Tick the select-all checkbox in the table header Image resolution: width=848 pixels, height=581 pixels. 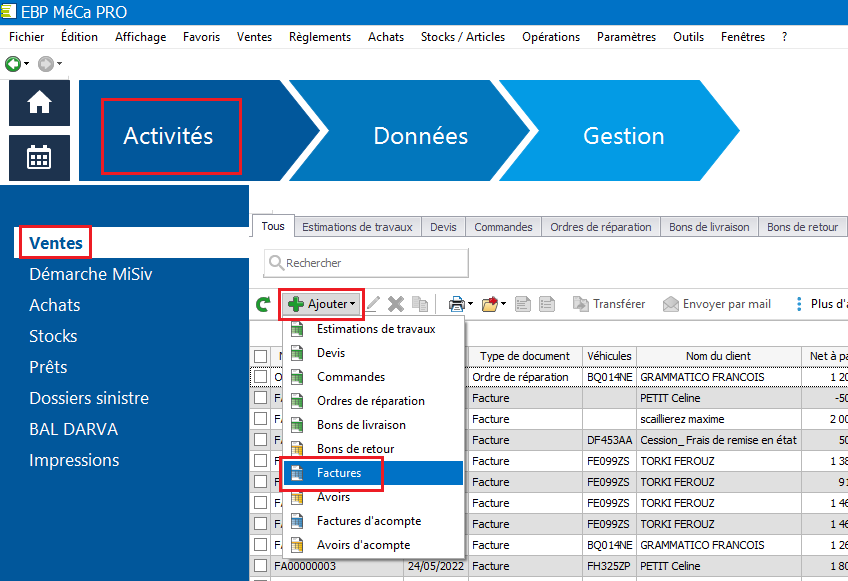coord(261,356)
